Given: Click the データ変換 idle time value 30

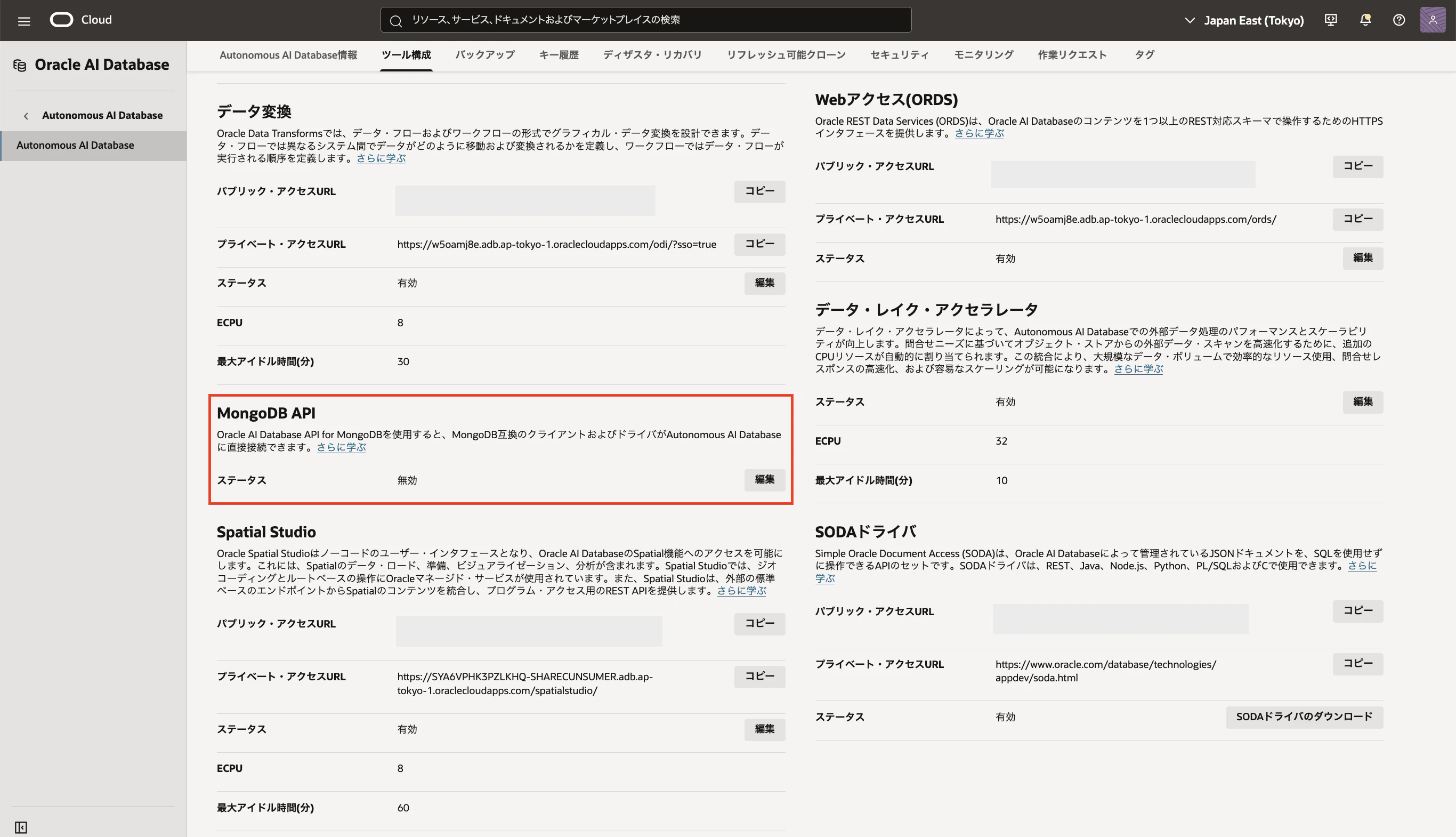Looking at the screenshot, I should point(403,361).
